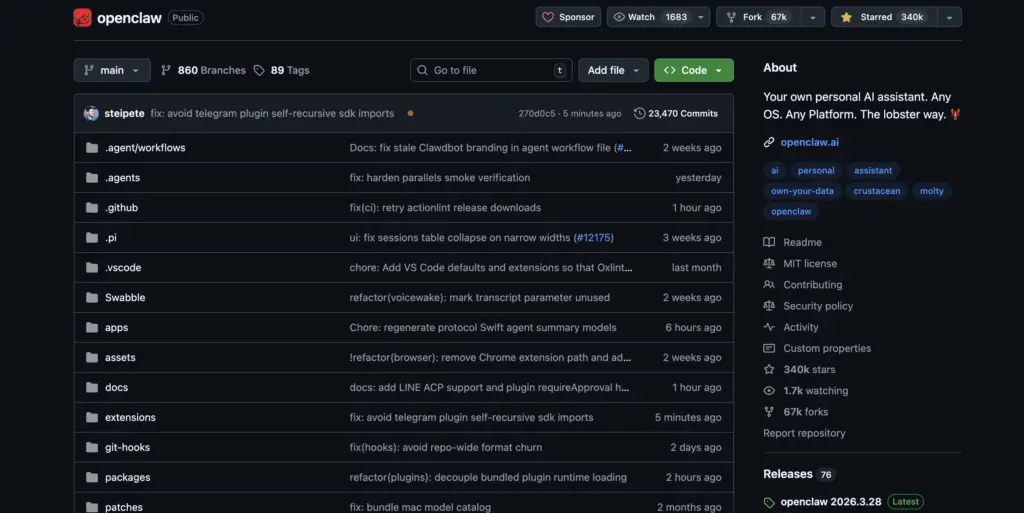Image resolution: width=1024 pixels, height=513 pixels.
Task: Select the 'personal' topic tag
Action: tap(816, 170)
